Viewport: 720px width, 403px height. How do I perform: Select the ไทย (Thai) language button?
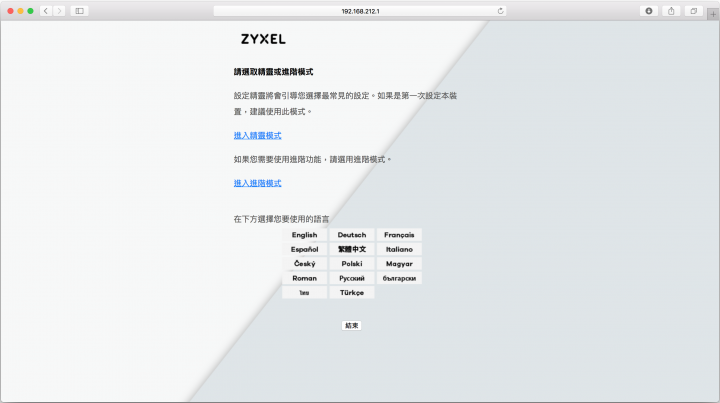click(x=304, y=292)
